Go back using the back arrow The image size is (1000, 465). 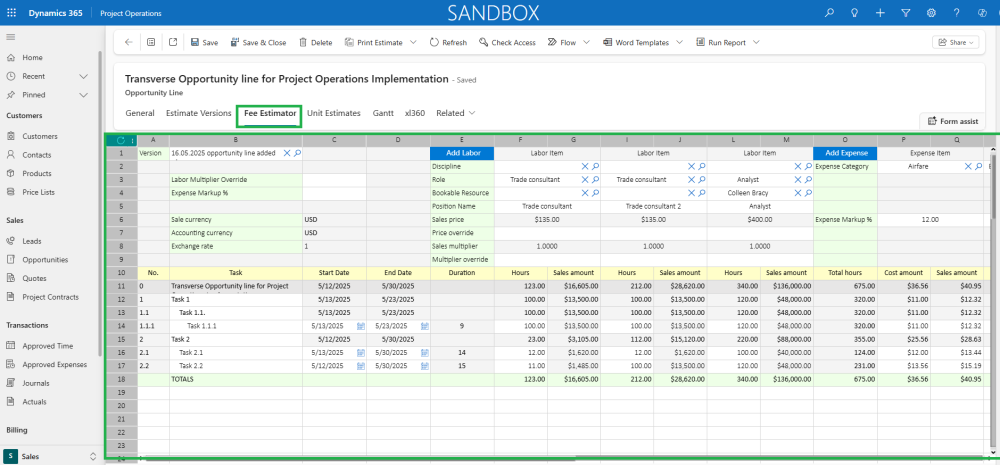click(x=128, y=43)
